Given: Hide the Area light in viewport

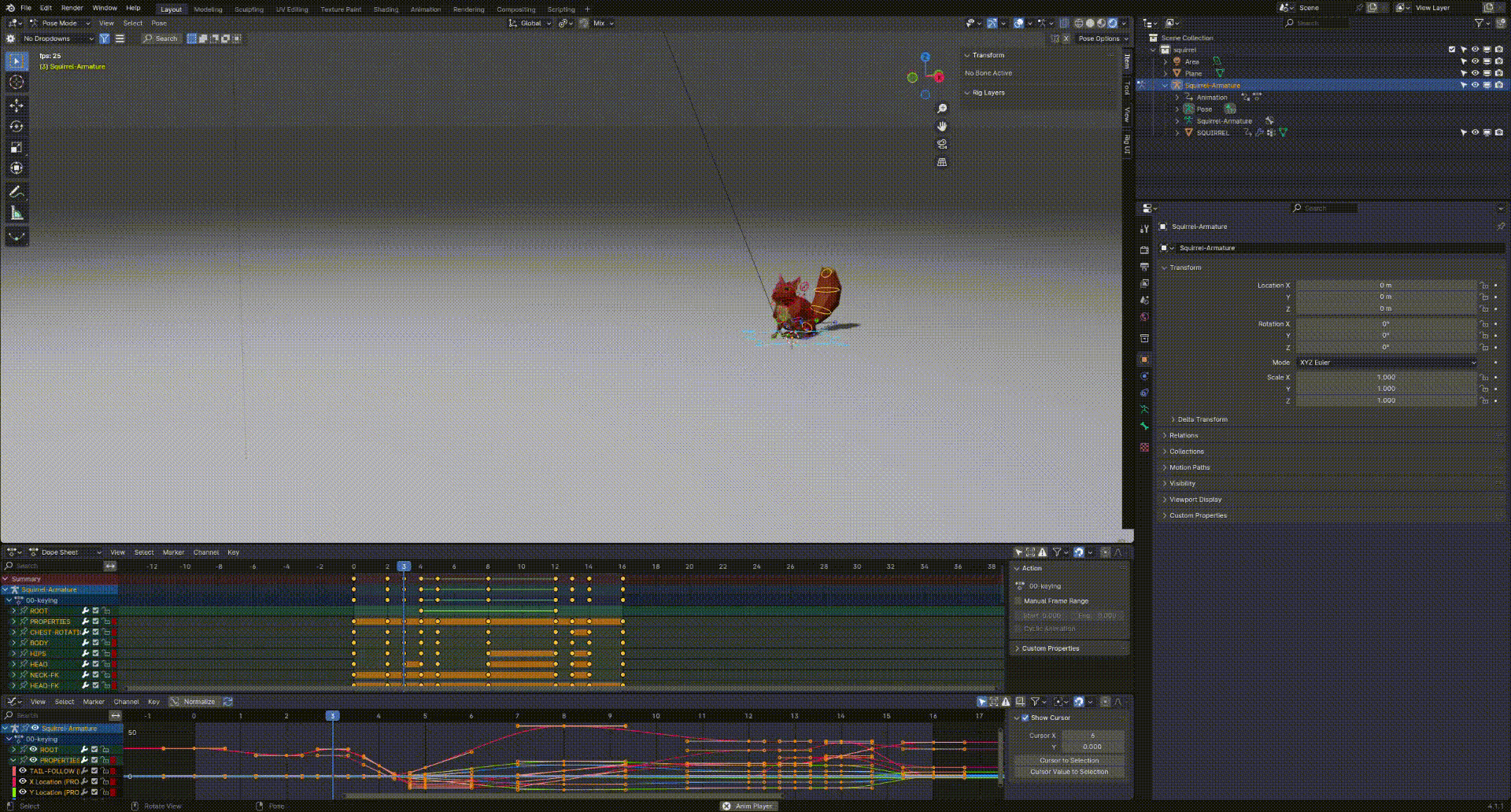Looking at the screenshot, I should 1476,61.
